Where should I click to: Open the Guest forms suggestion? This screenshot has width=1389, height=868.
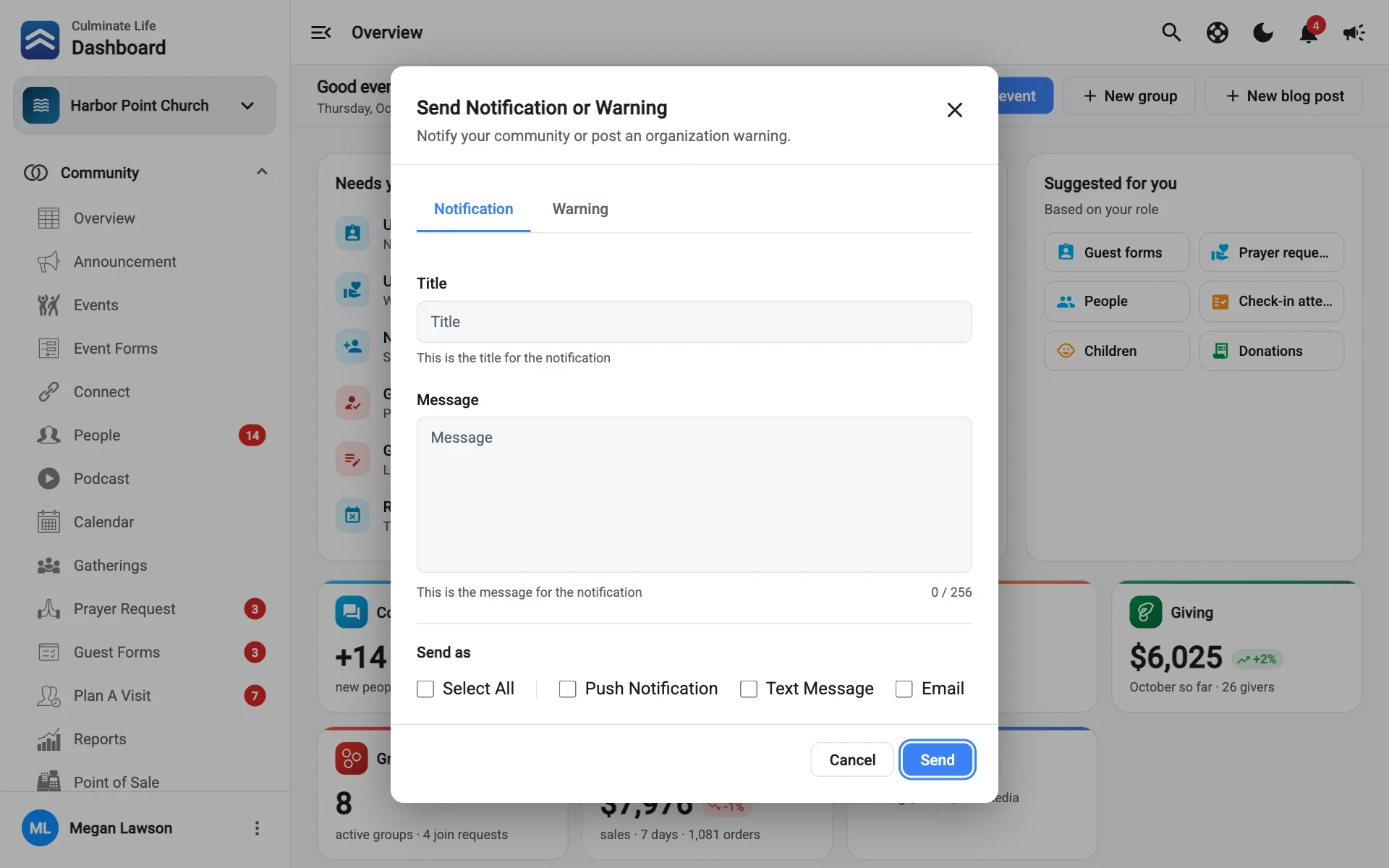pos(1117,252)
